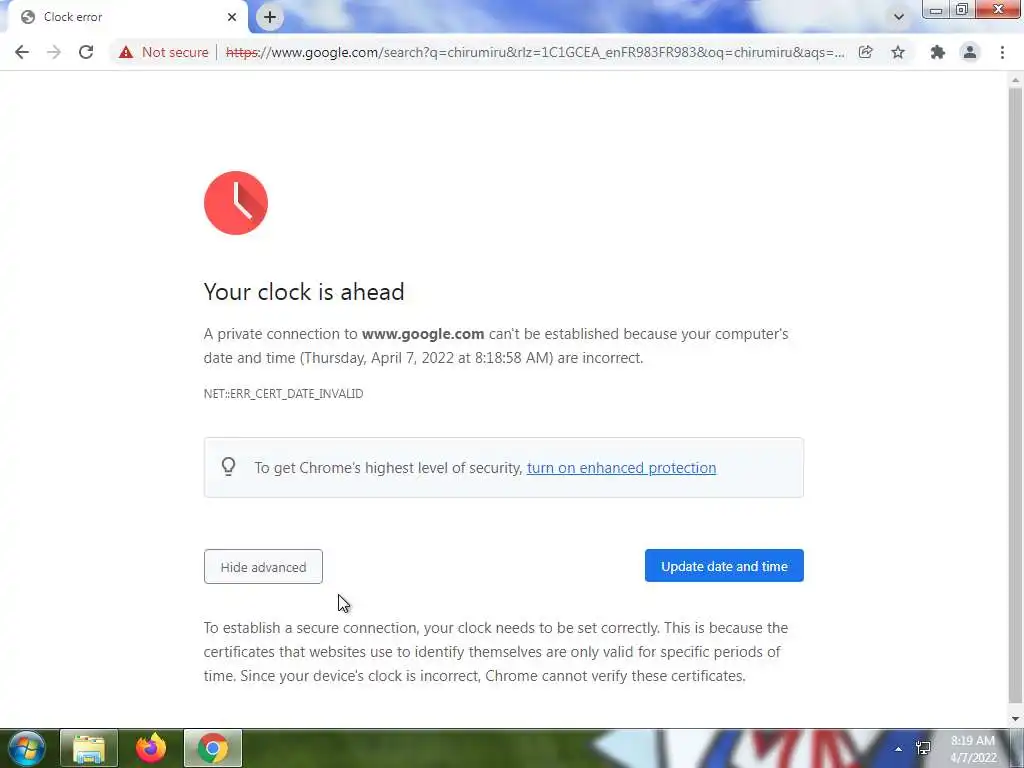Open a new tab with plus button

click(x=270, y=17)
